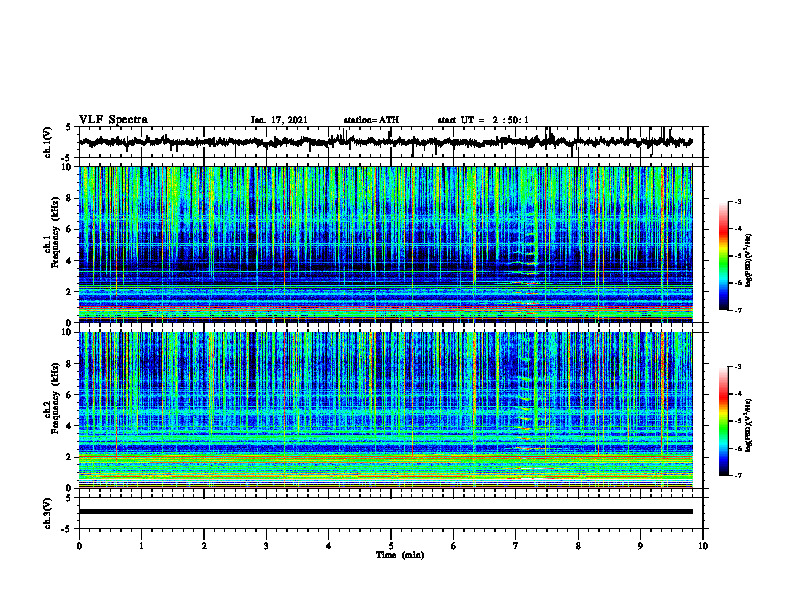The height and width of the screenshot is (612, 792).
Task: Click the time axis end label "10"
Action: click(x=703, y=546)
